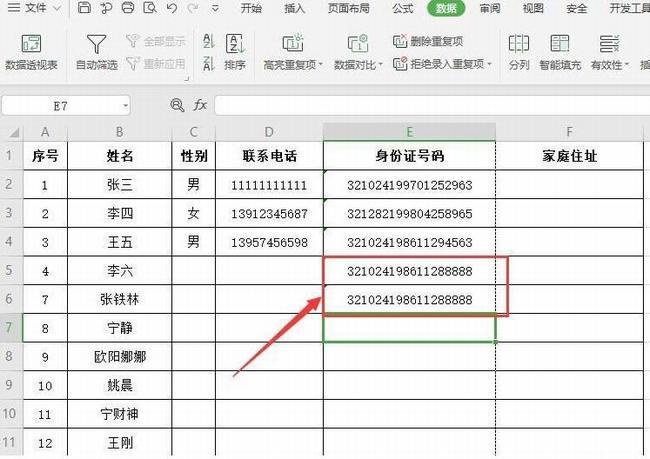Click the select all corner triangle
Image resolution: width=650 pixels, height=459 pixels.
coord(14,132)
